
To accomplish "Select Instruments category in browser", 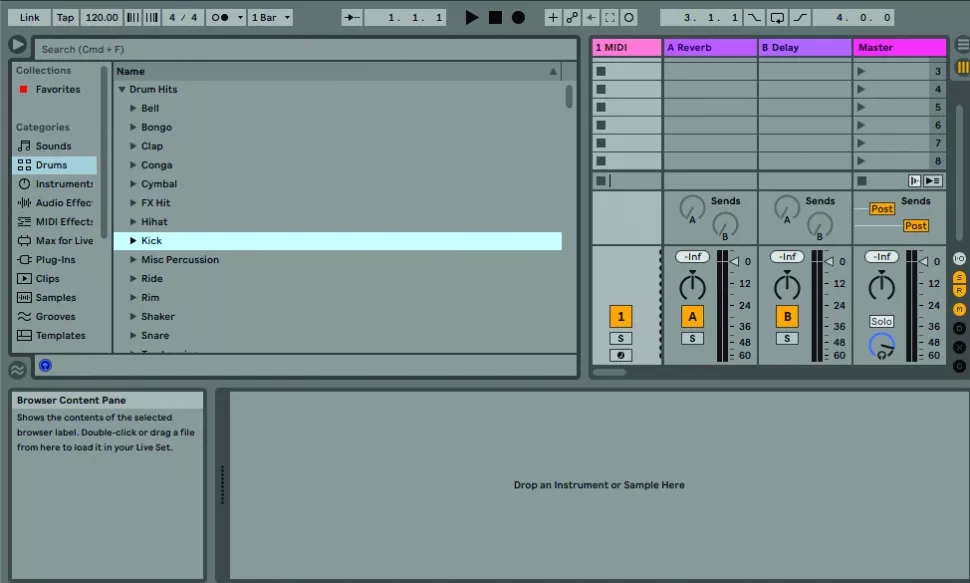I will pos(63,184).
